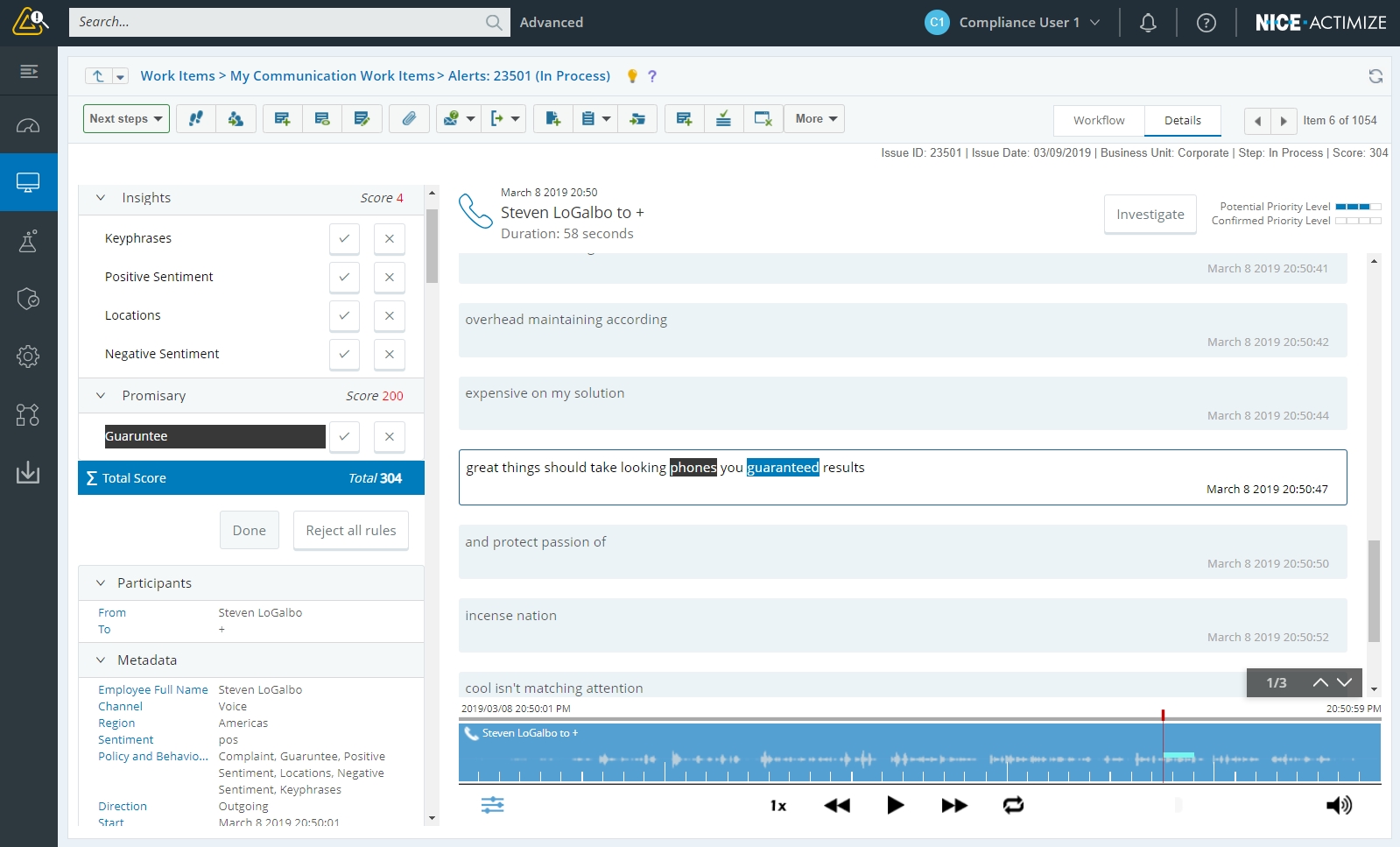
Task: Accept the Guaruntee rule checkmark
Action: 344,436
